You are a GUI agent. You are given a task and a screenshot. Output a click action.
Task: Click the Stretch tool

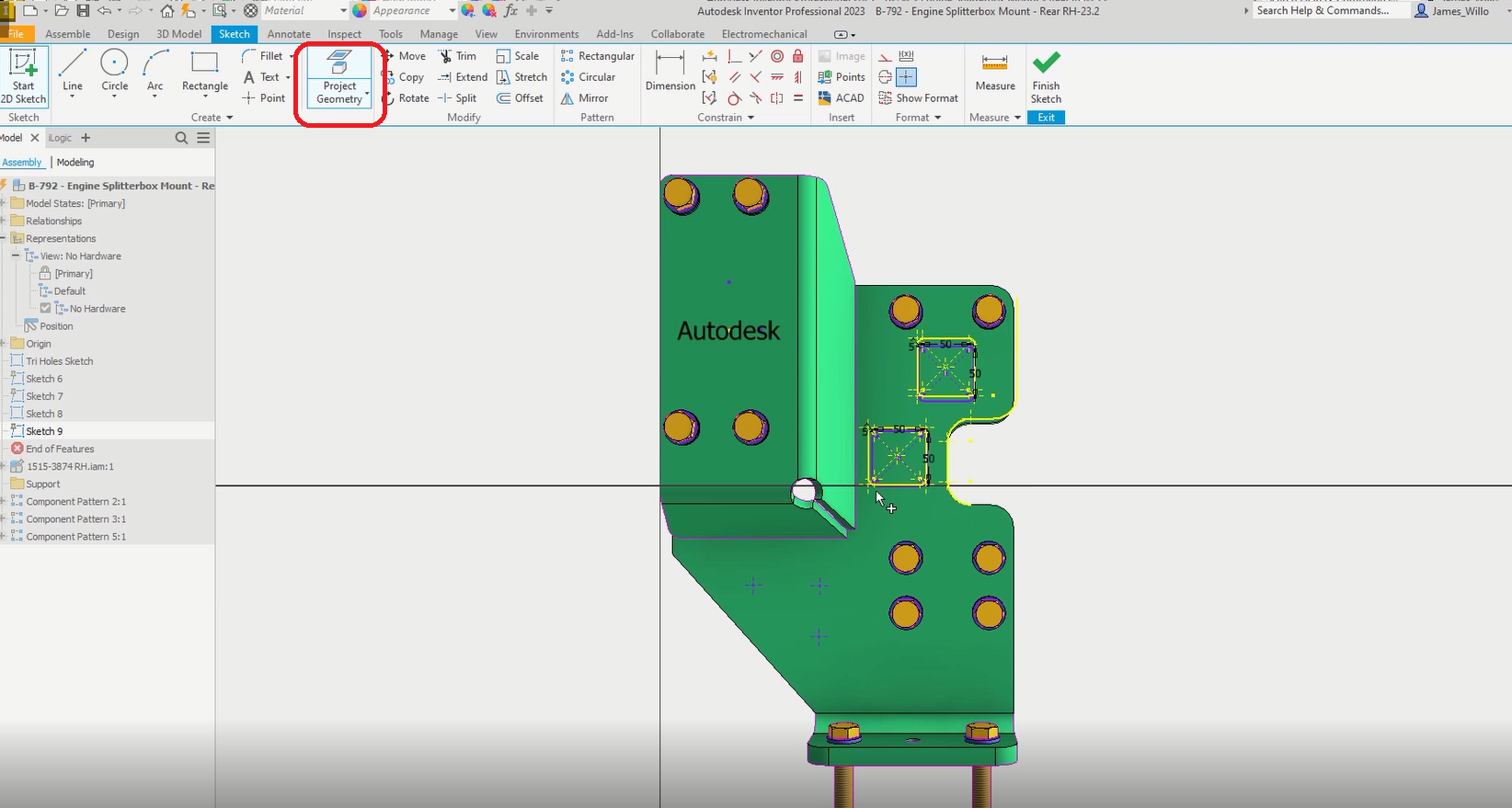coord(521,77)
